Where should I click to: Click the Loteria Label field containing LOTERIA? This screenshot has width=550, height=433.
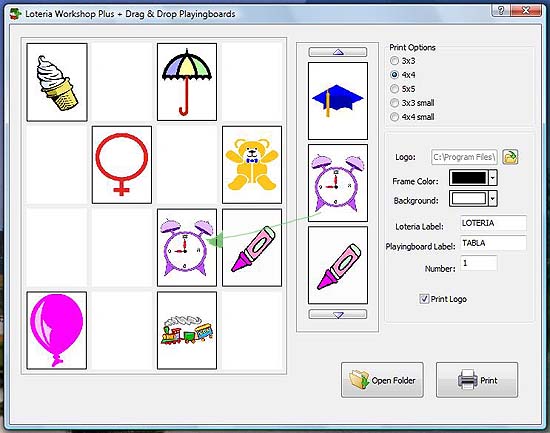[x=493, y=223]
